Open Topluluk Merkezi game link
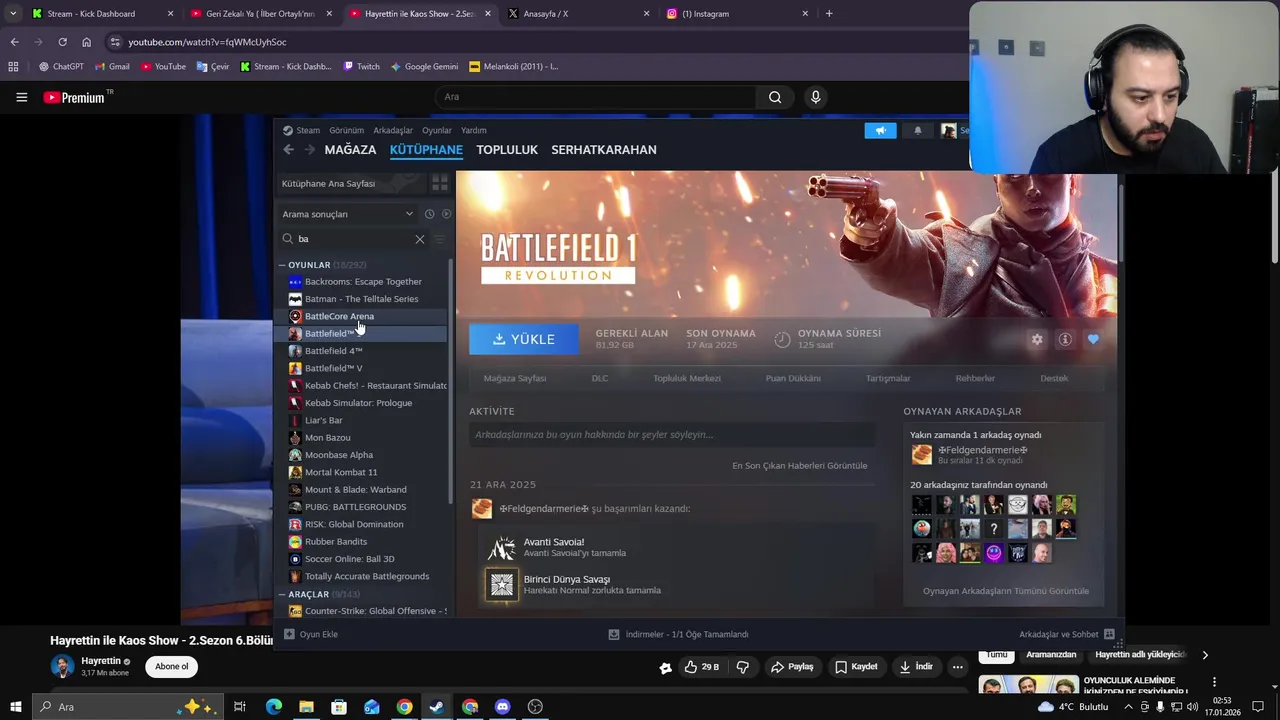 687,378
